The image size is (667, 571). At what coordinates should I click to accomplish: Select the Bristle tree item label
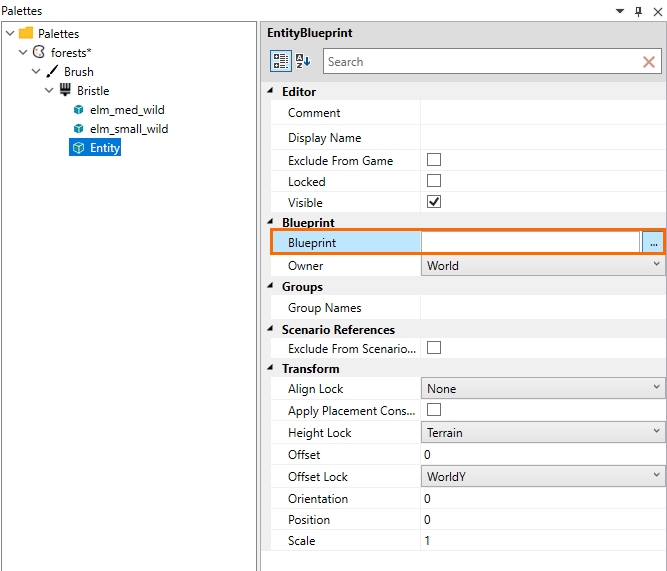pos(93,90)
